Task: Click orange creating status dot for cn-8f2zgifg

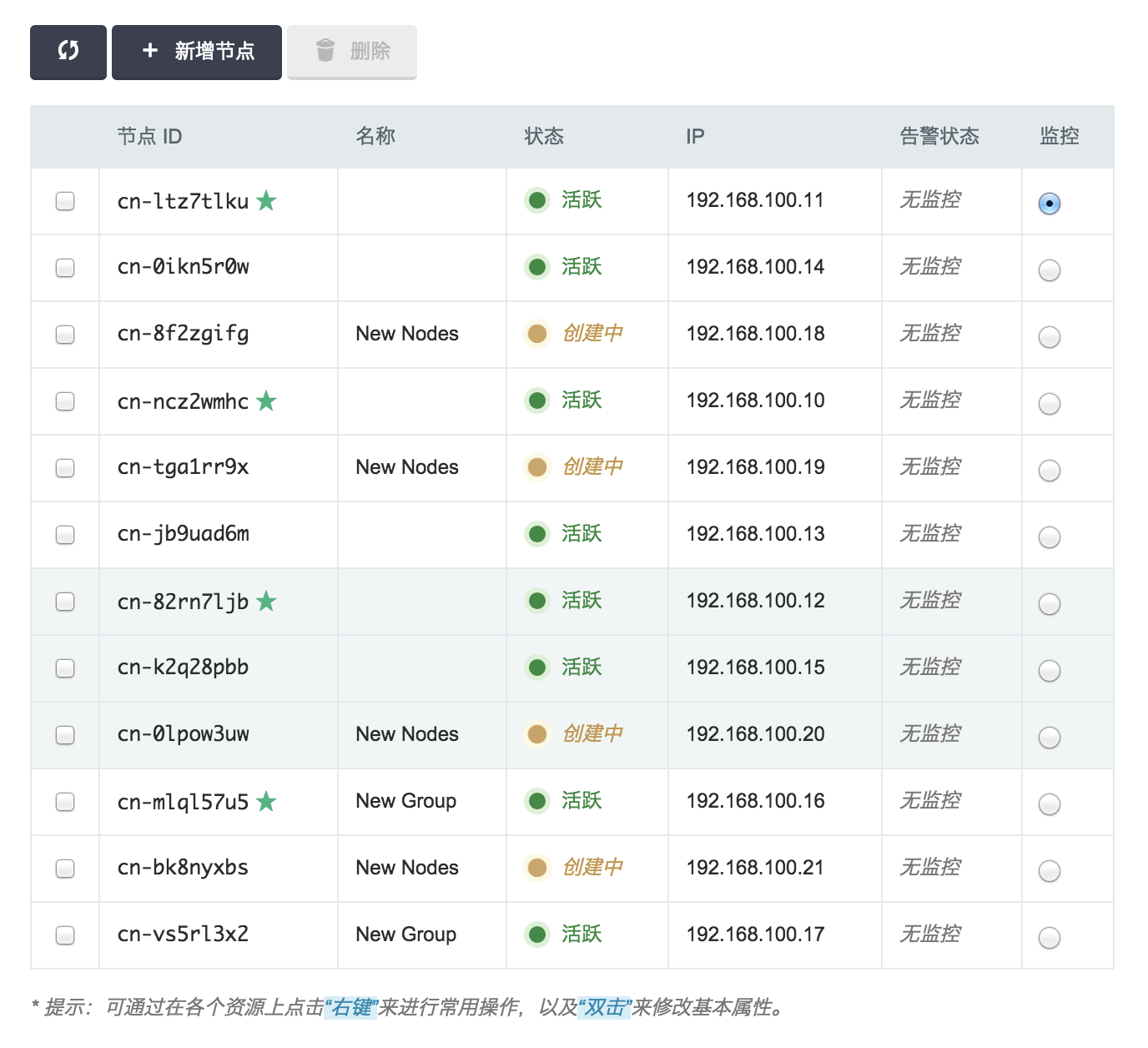Action: pos(537,334)
